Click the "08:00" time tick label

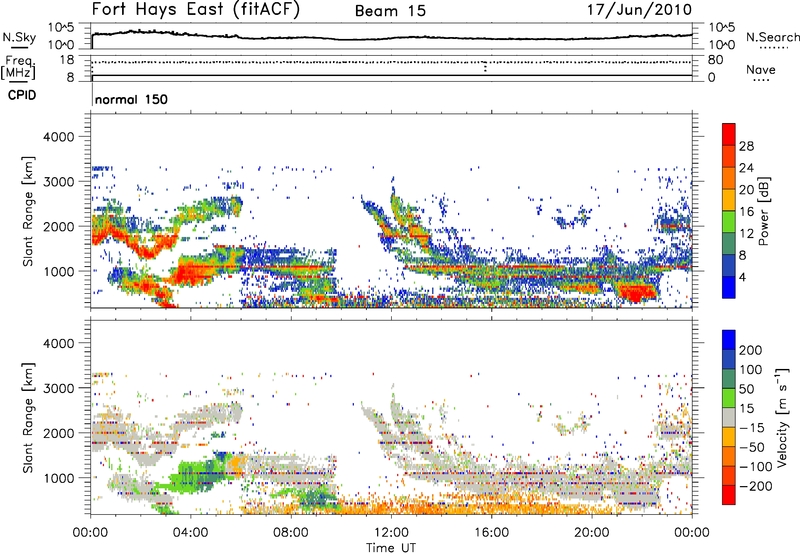click(291, 533)
